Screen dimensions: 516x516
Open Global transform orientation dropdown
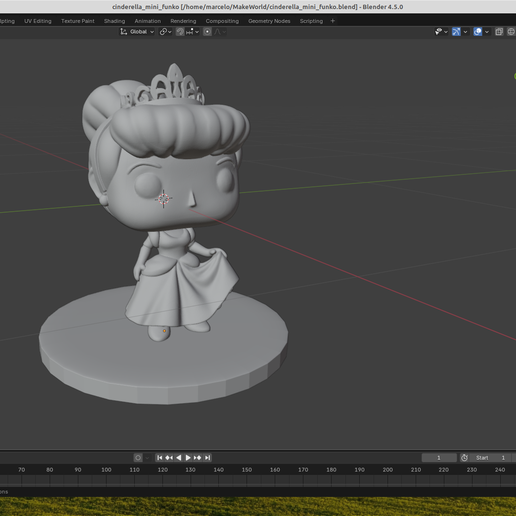(137, 32)
